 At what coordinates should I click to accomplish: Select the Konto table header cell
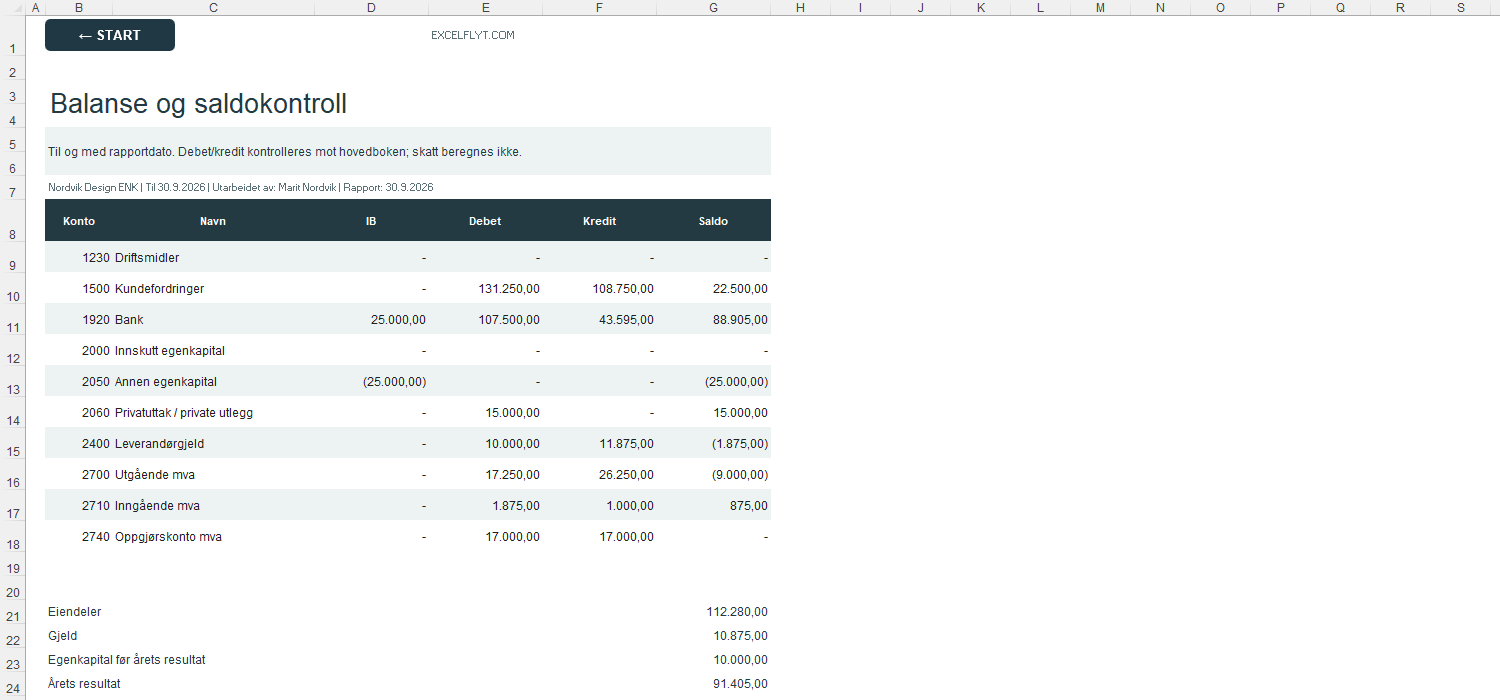click(79, 221)
